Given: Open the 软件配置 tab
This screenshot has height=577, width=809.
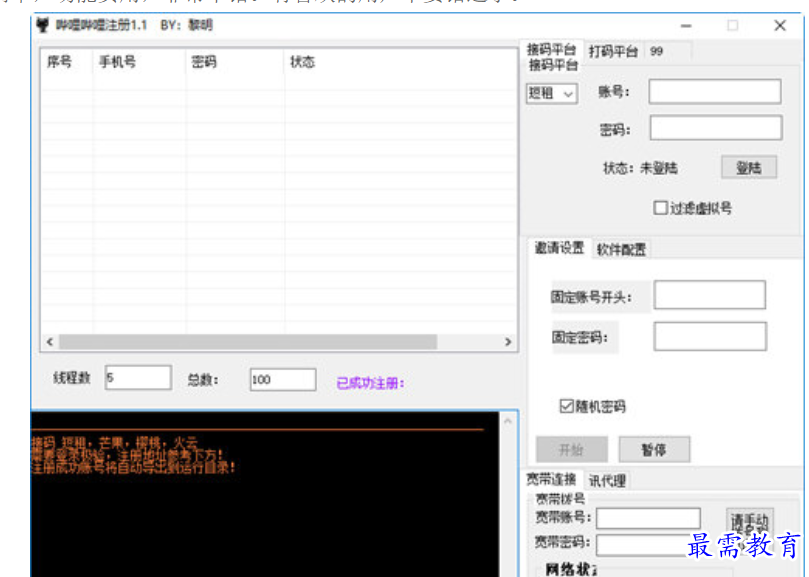Looking at the screenshot, I should click(621, 250).
